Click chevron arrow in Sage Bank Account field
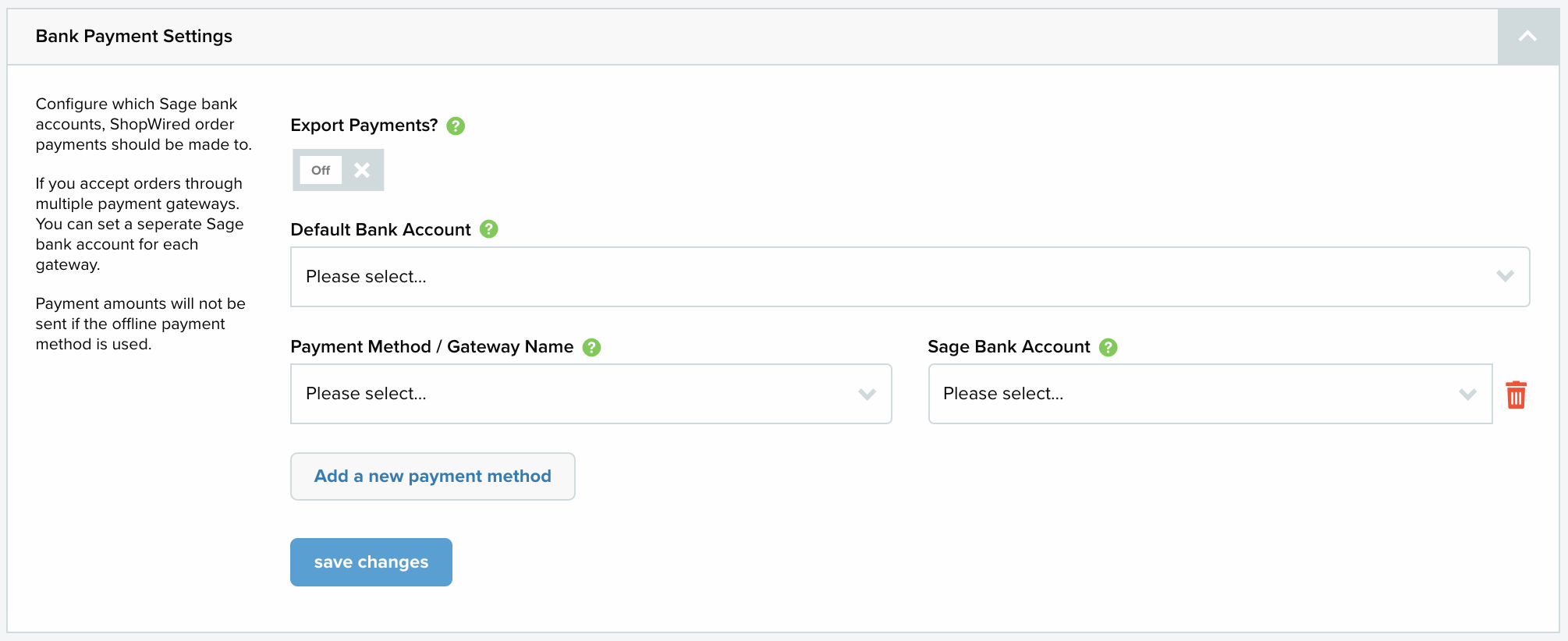This screenshot has width=1568, height=641. 1467,395
